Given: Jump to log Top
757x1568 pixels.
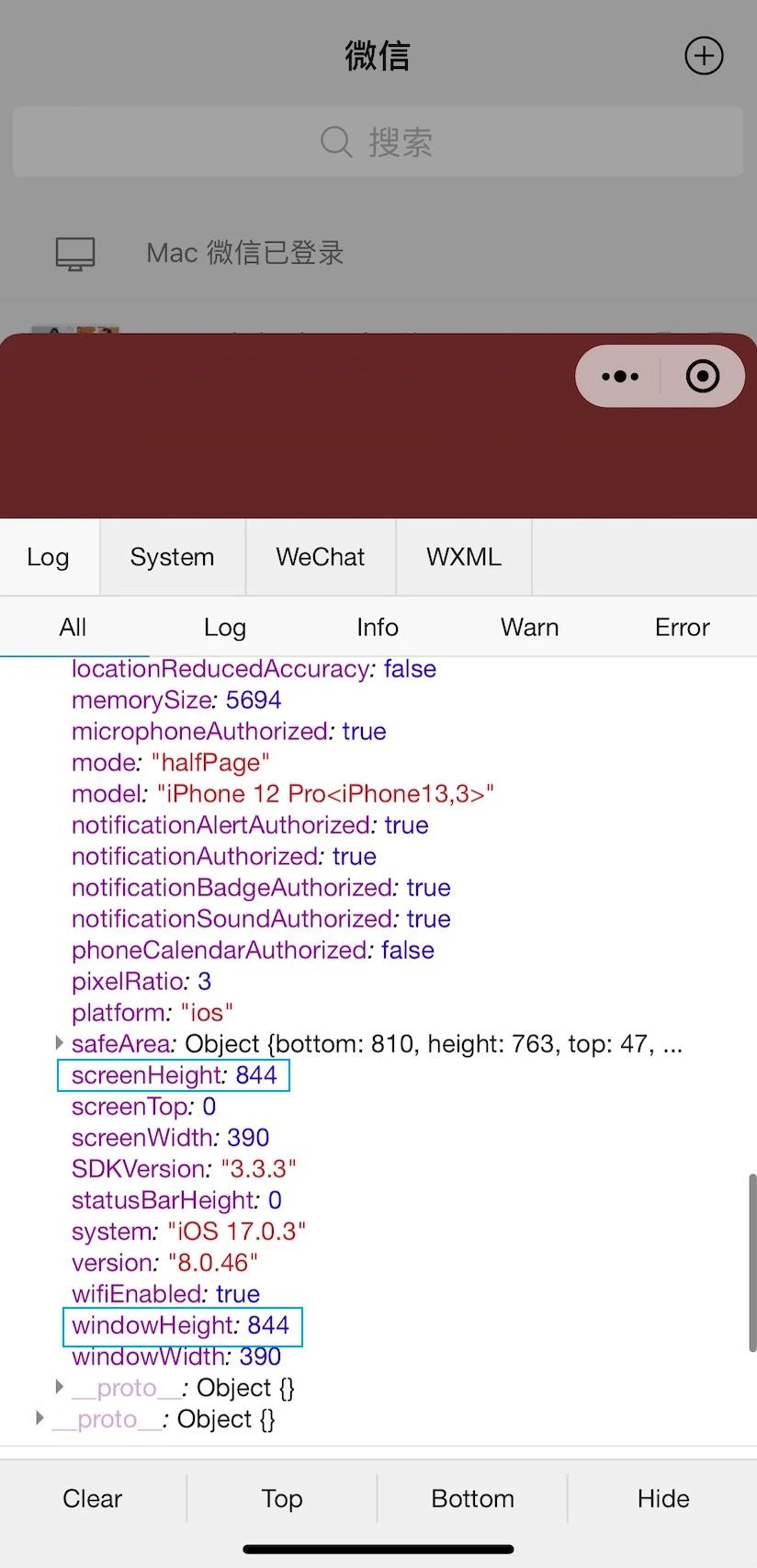Looking at the screenshot, I should click(282, 1498).
